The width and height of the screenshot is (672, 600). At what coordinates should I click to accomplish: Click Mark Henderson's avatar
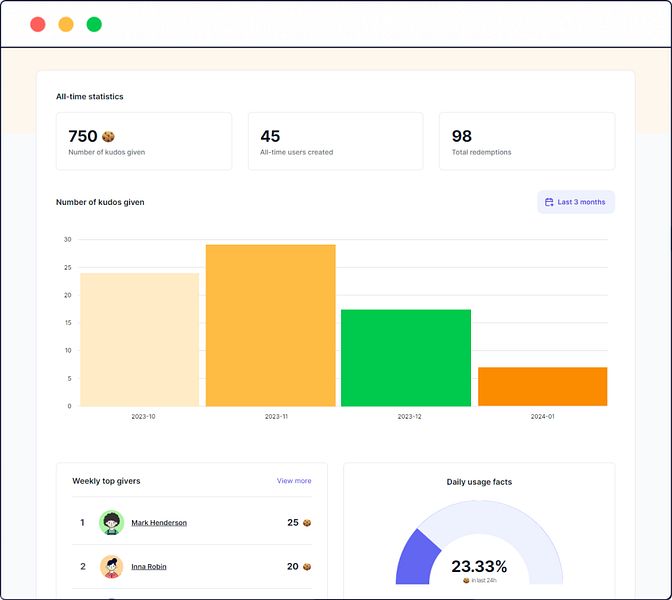tap(111, 522)
